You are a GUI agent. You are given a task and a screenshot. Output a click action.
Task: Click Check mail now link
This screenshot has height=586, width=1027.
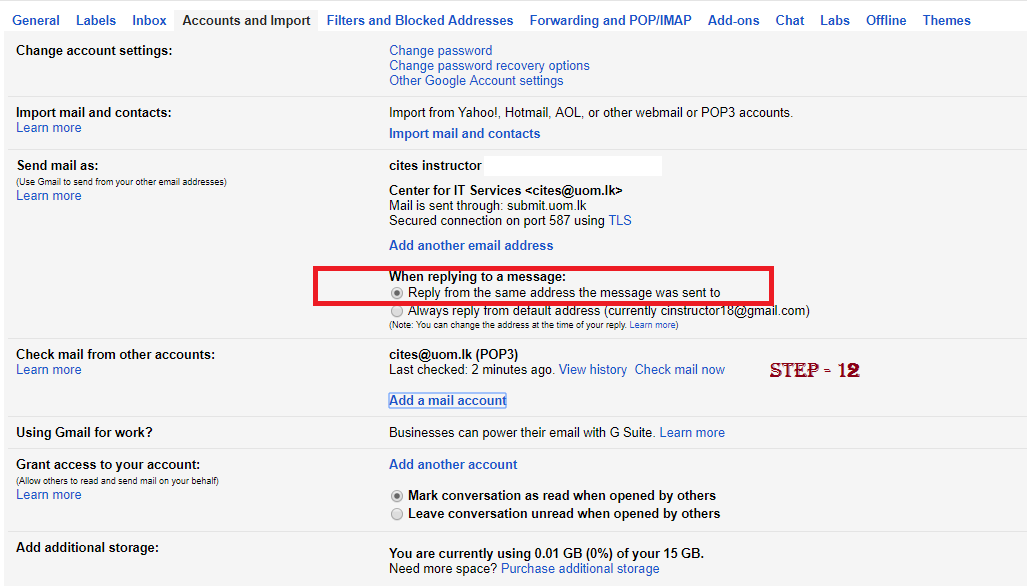[x=680, y=369]
